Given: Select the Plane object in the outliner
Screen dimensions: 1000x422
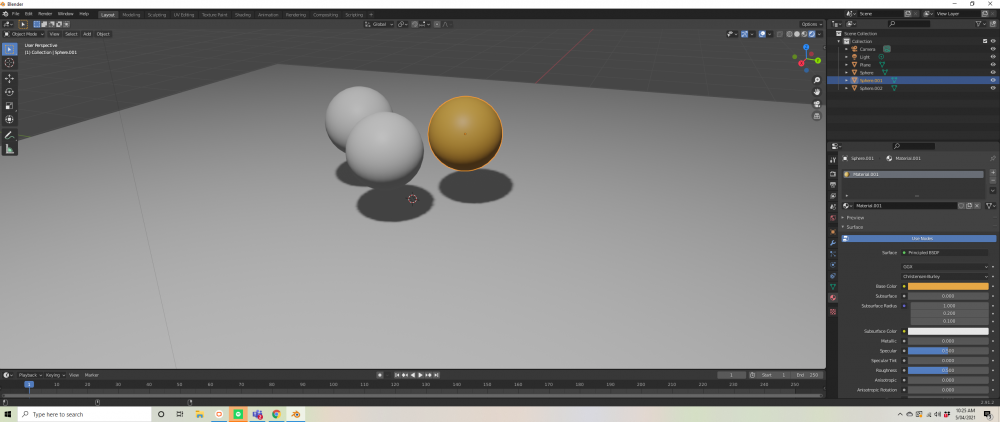Looking at the screenshot, I should coord(866,64).
